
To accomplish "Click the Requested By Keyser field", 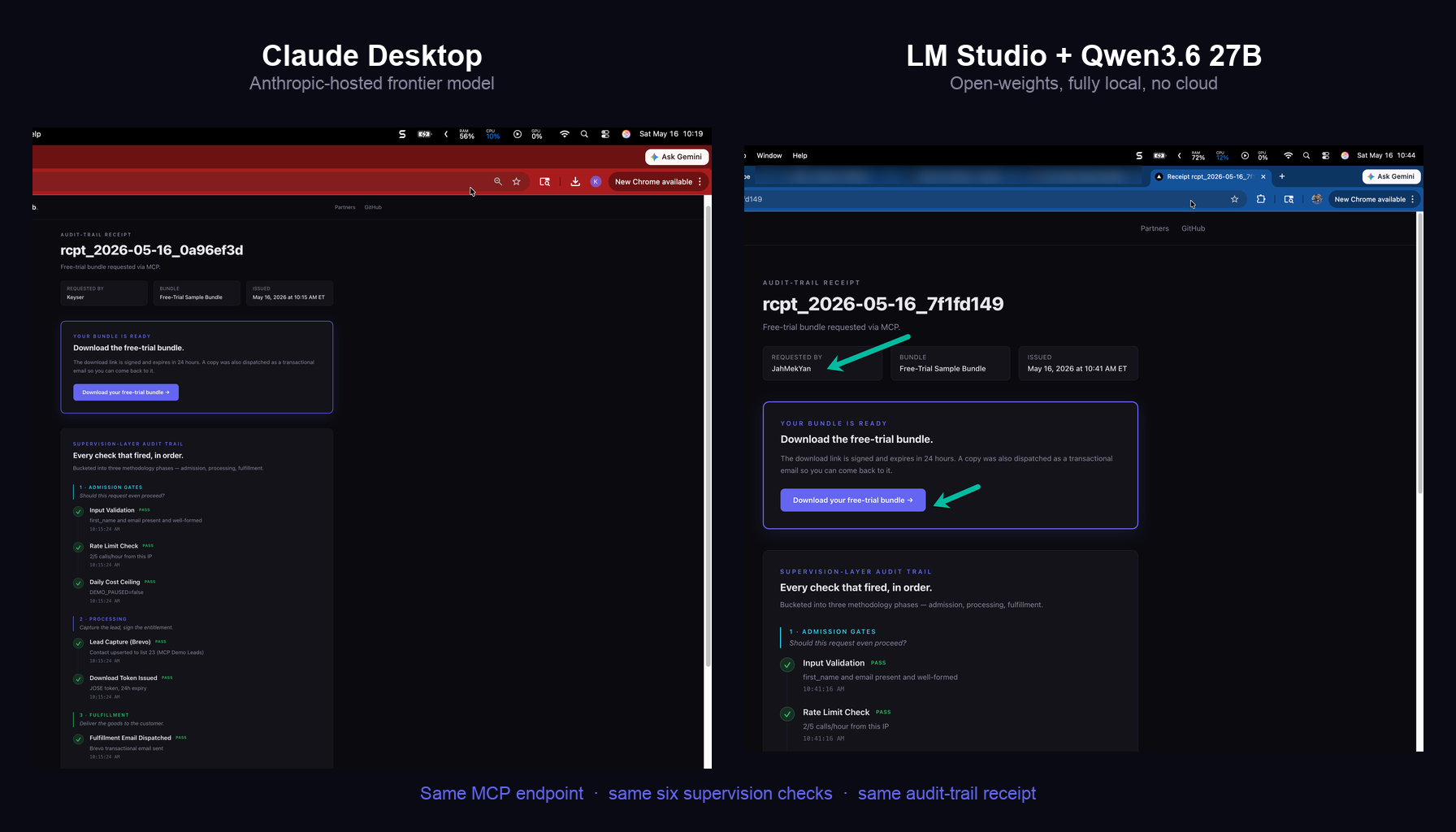I will coord(104,292).
